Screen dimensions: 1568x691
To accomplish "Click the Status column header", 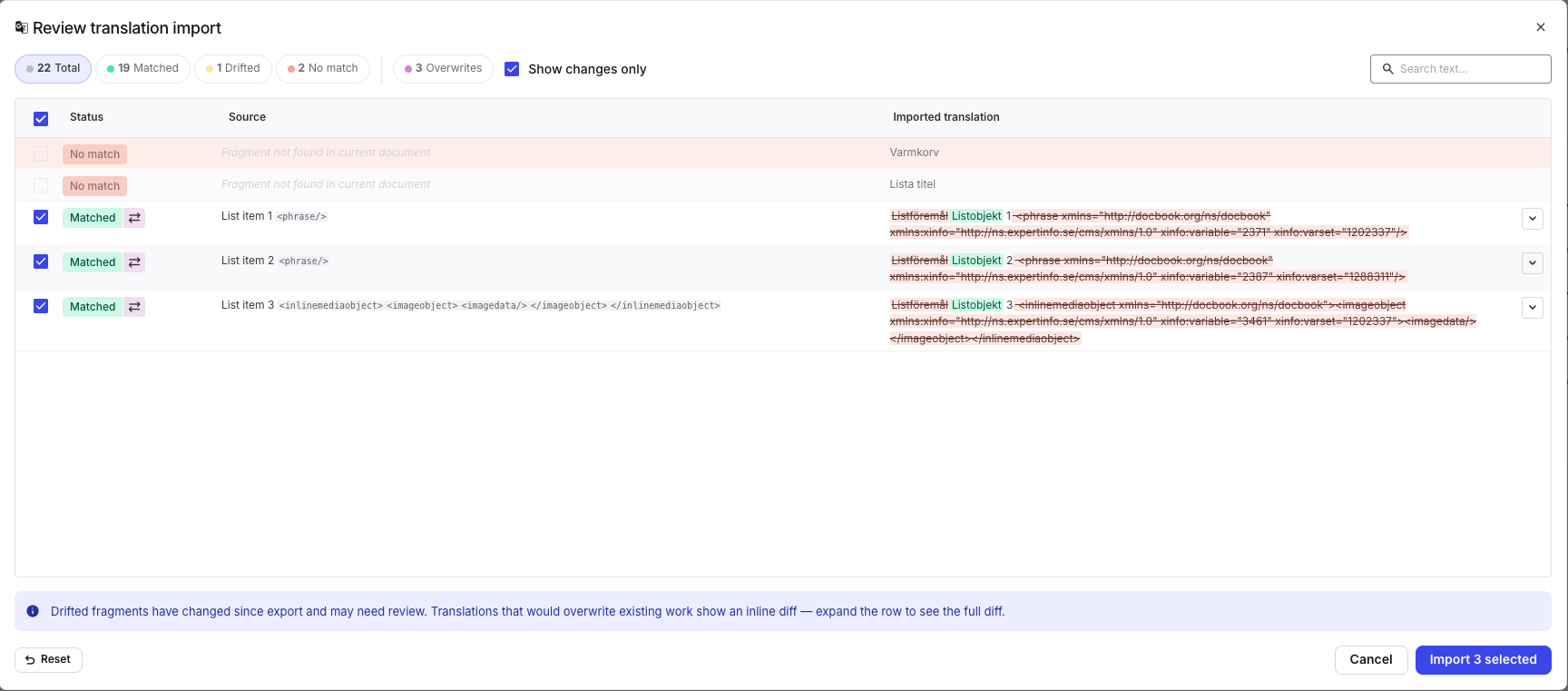I will pos(86,117).
